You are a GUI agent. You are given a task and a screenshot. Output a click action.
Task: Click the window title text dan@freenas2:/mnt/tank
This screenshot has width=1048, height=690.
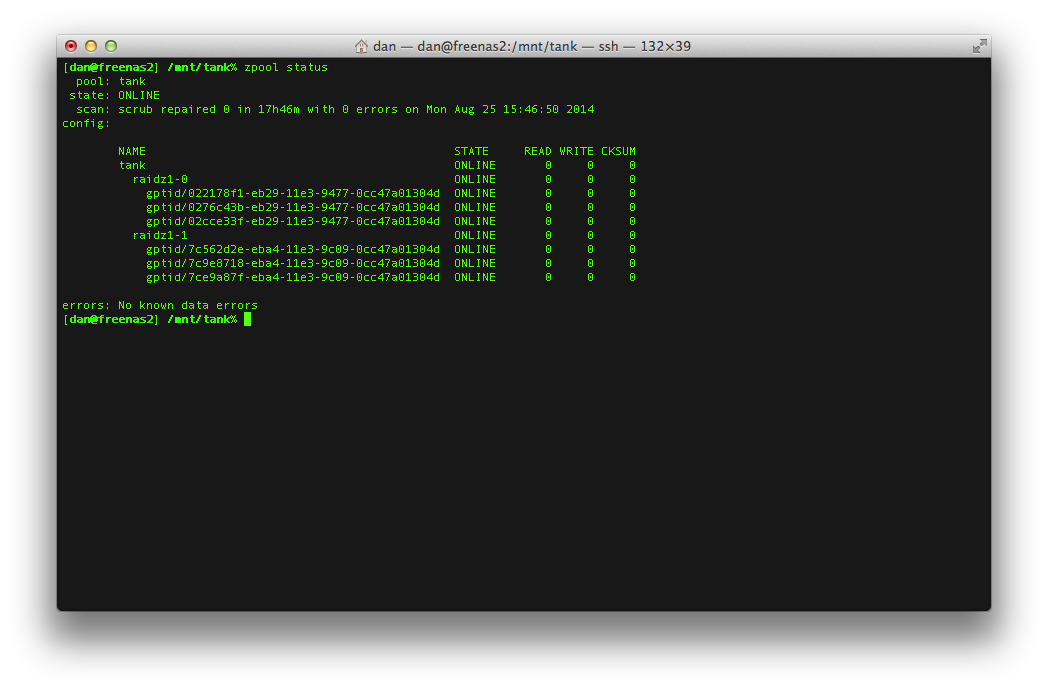click(497, 46)
